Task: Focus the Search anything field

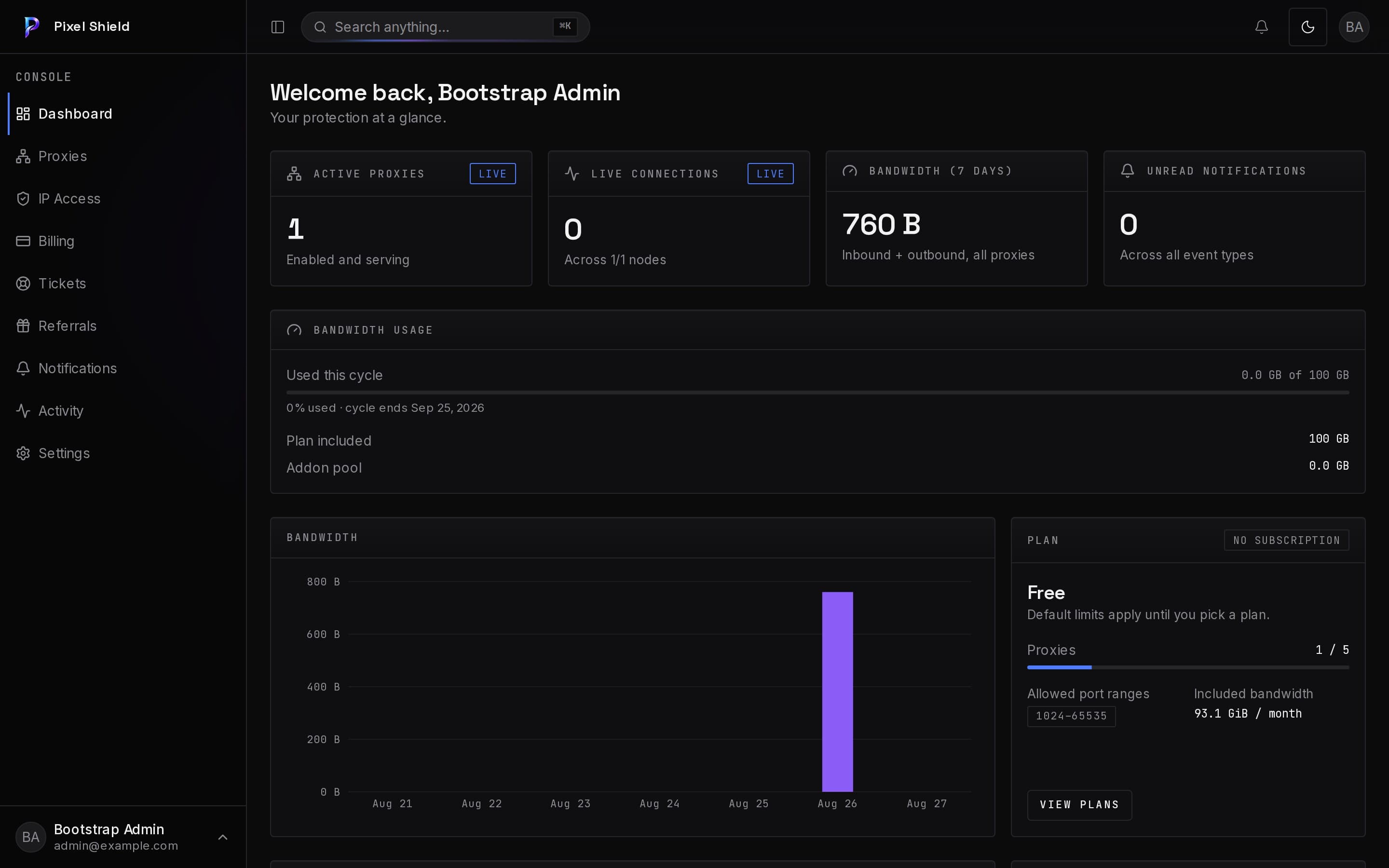Action: [446, 27]
